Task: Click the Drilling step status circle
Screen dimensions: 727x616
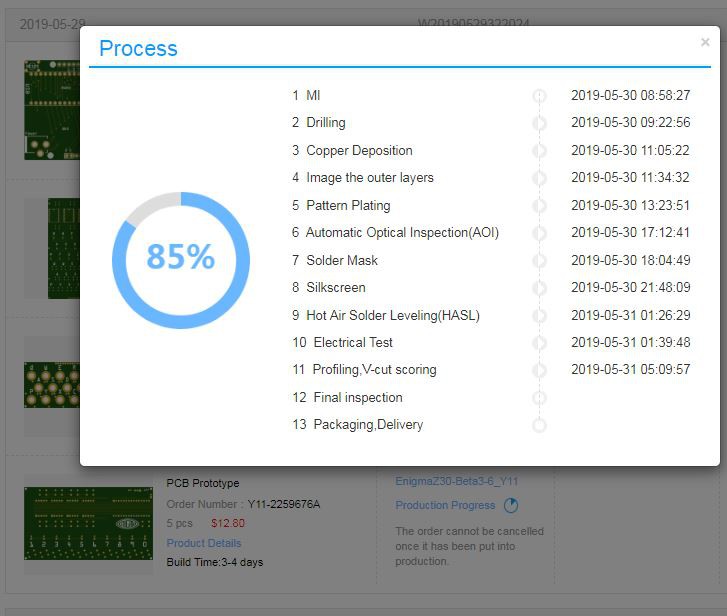Action: 539,123
